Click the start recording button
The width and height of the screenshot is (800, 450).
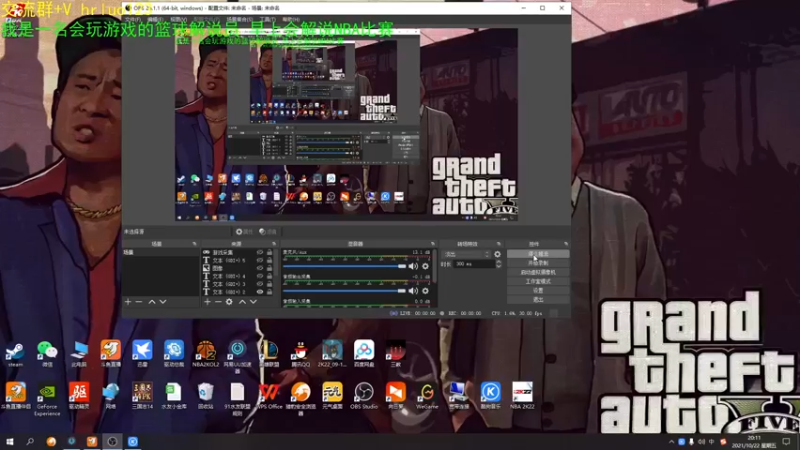coord(538,263)
